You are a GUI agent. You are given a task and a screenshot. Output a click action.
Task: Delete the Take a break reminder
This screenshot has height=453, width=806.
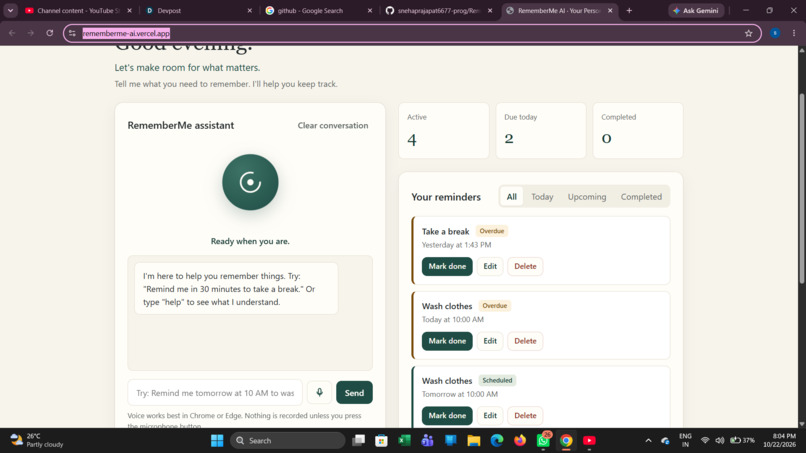(525, 266)
